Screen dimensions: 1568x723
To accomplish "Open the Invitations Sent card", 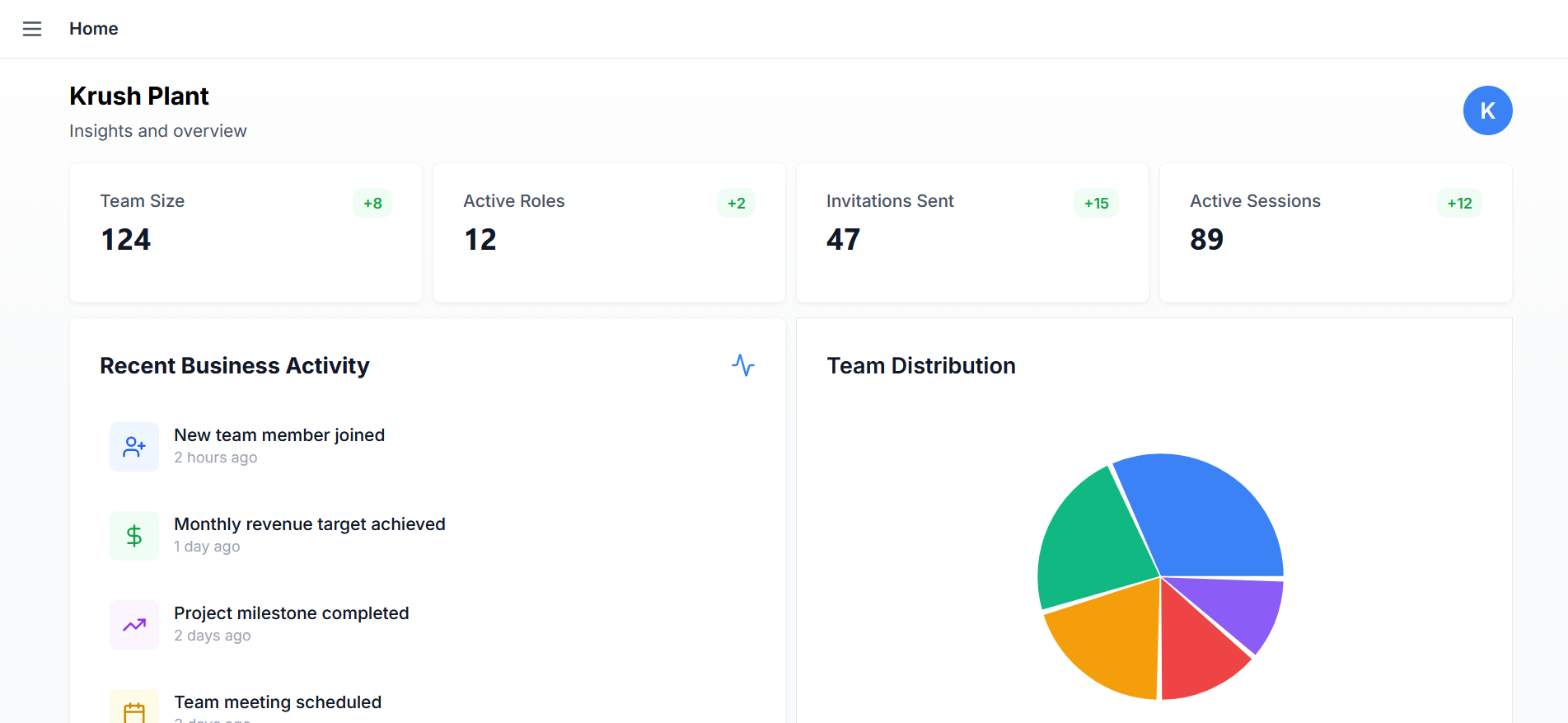I will tap(972, 232).
